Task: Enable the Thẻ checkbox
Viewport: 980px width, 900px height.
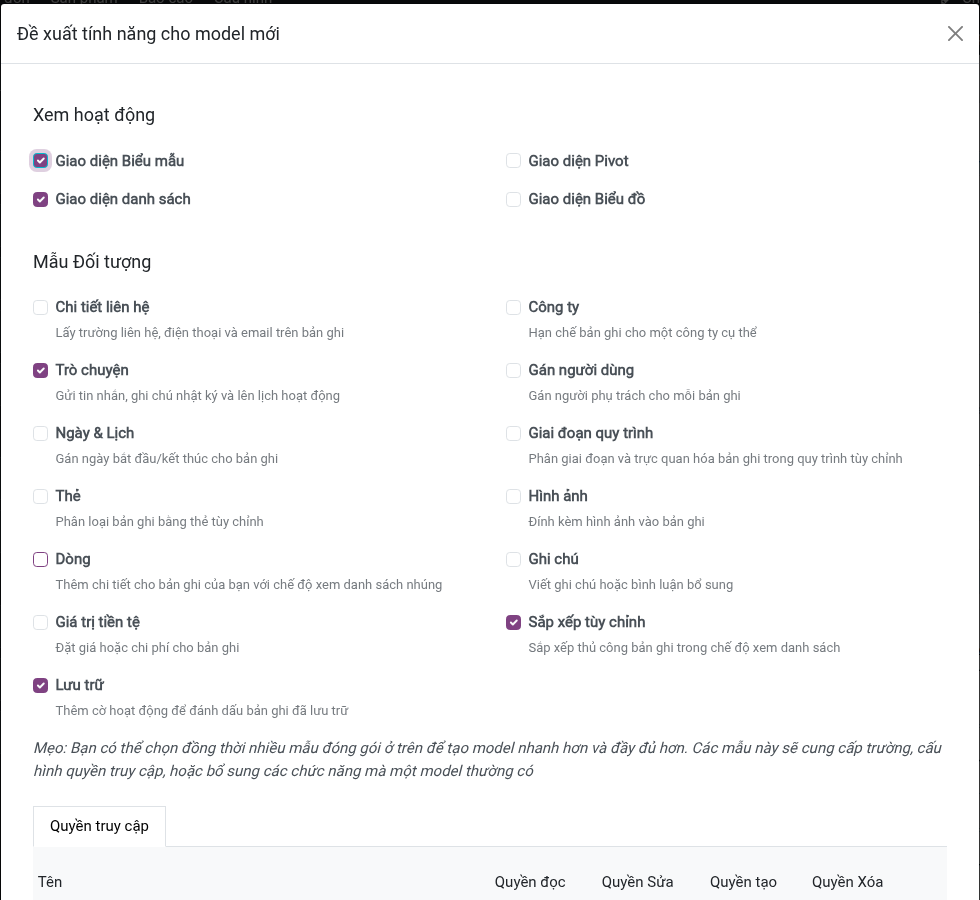Action: [x=41, y=496]
